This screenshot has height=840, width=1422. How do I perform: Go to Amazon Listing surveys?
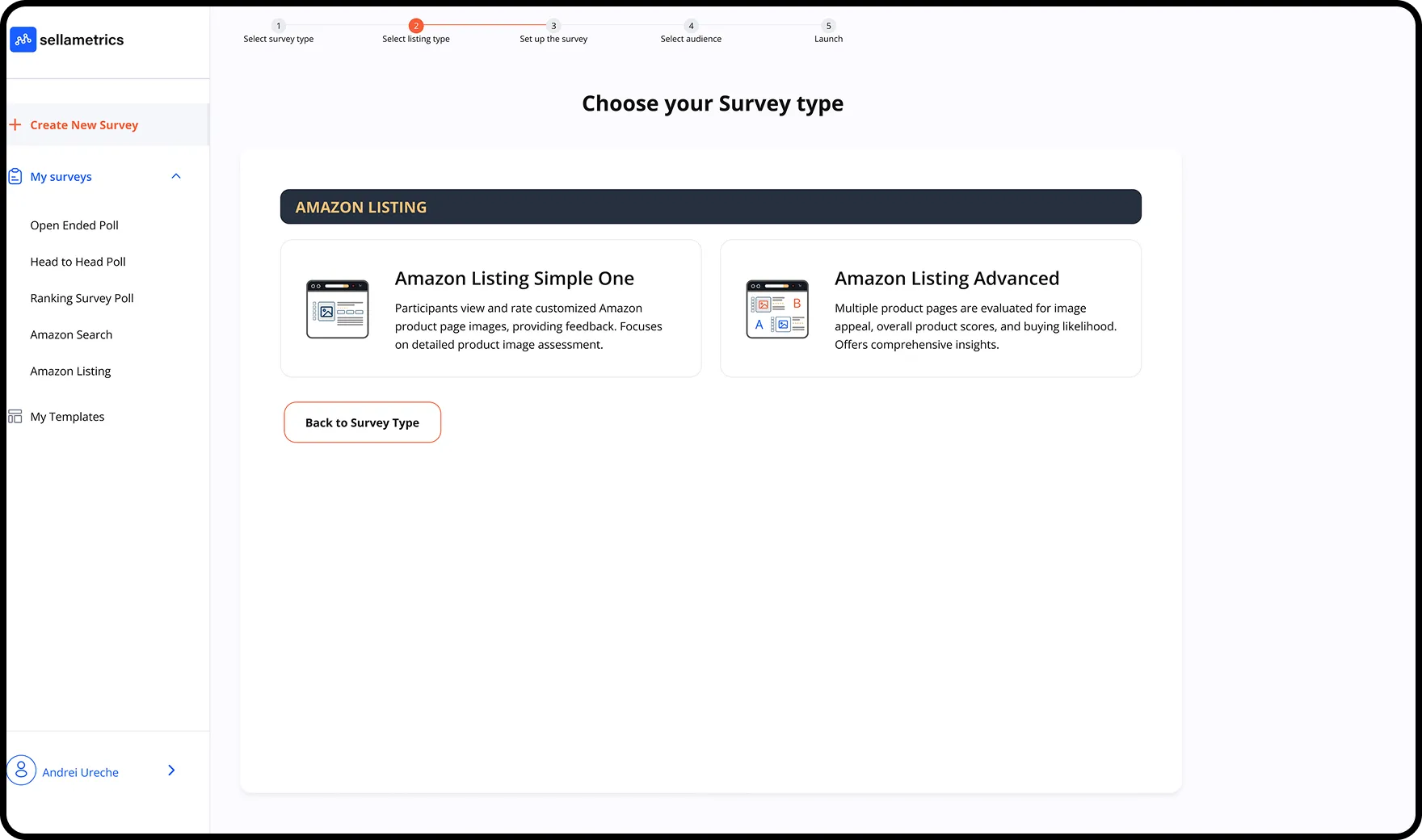(x=70, y=372)
